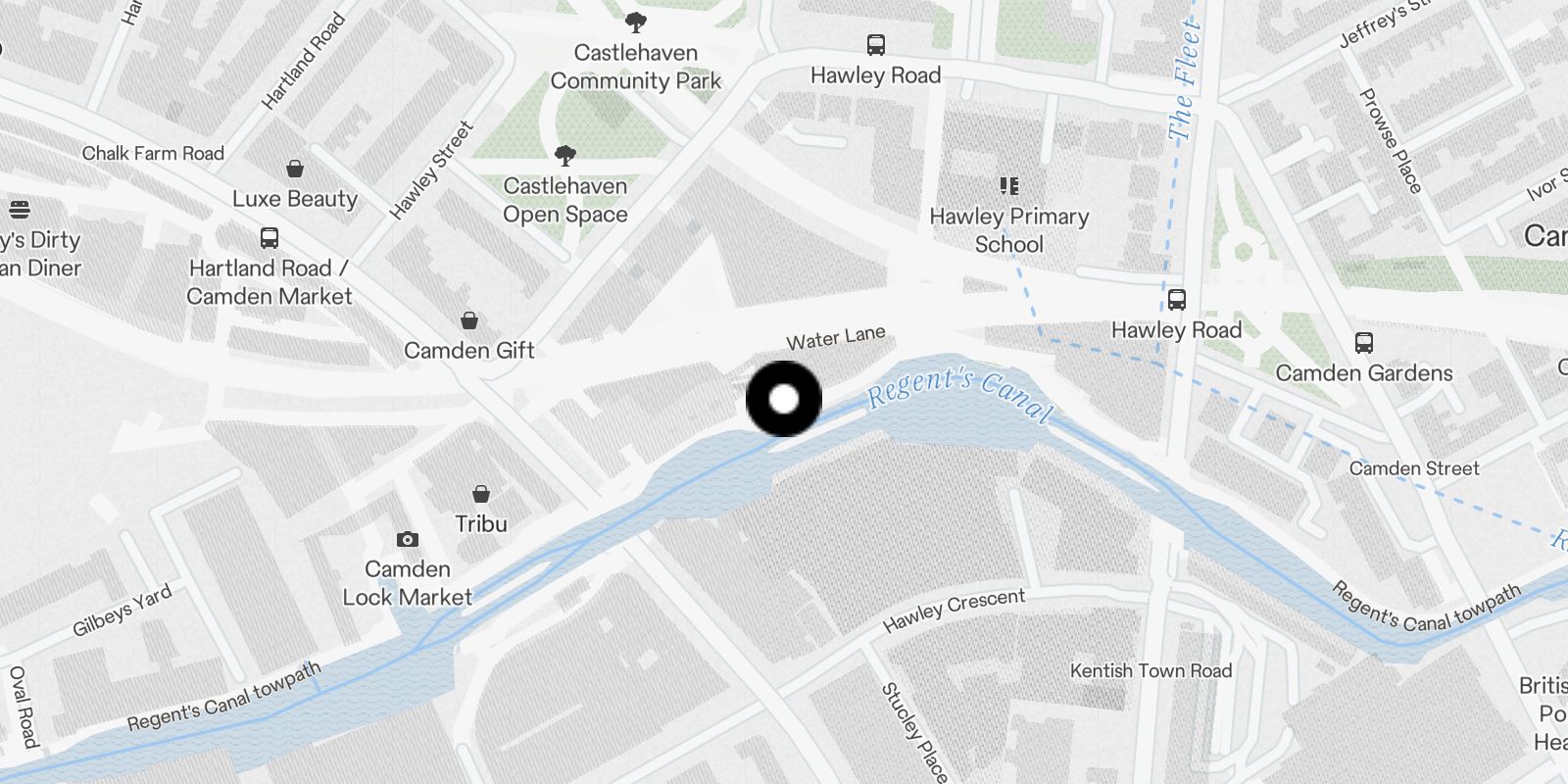Click the Camden Gift shop icon
This screenshot has height=784, width=1568.
(x=469, y=320)
